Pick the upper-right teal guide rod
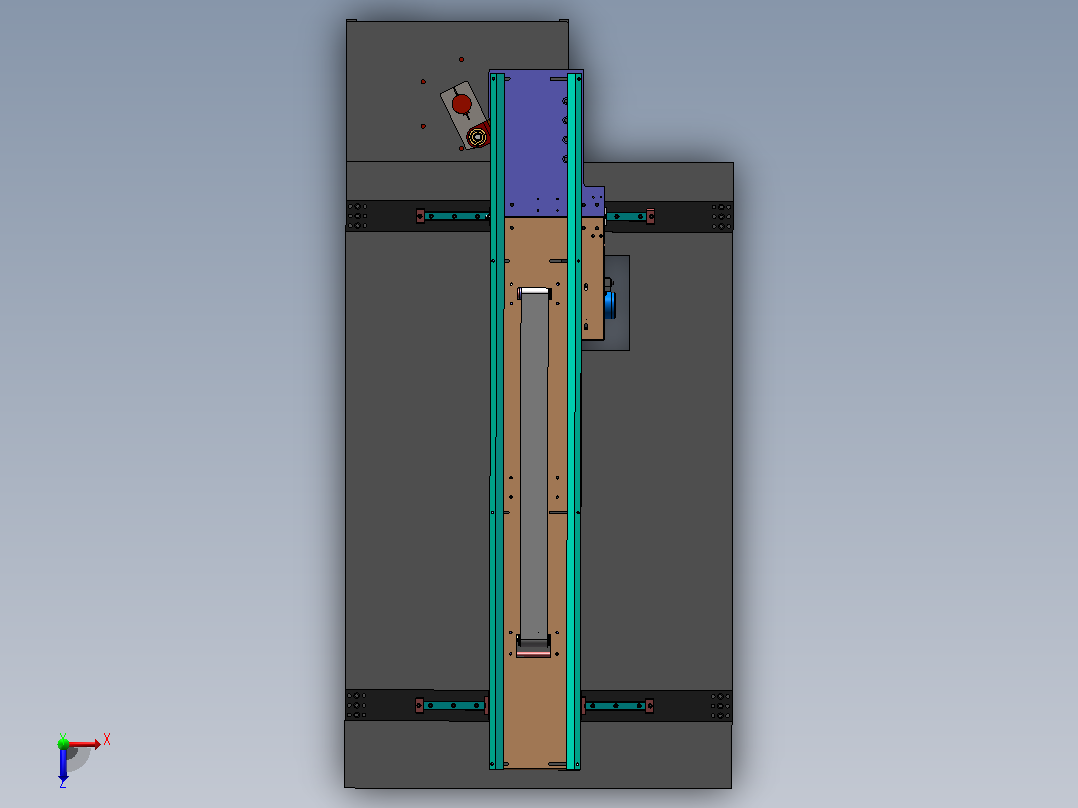 click(630, 217)
